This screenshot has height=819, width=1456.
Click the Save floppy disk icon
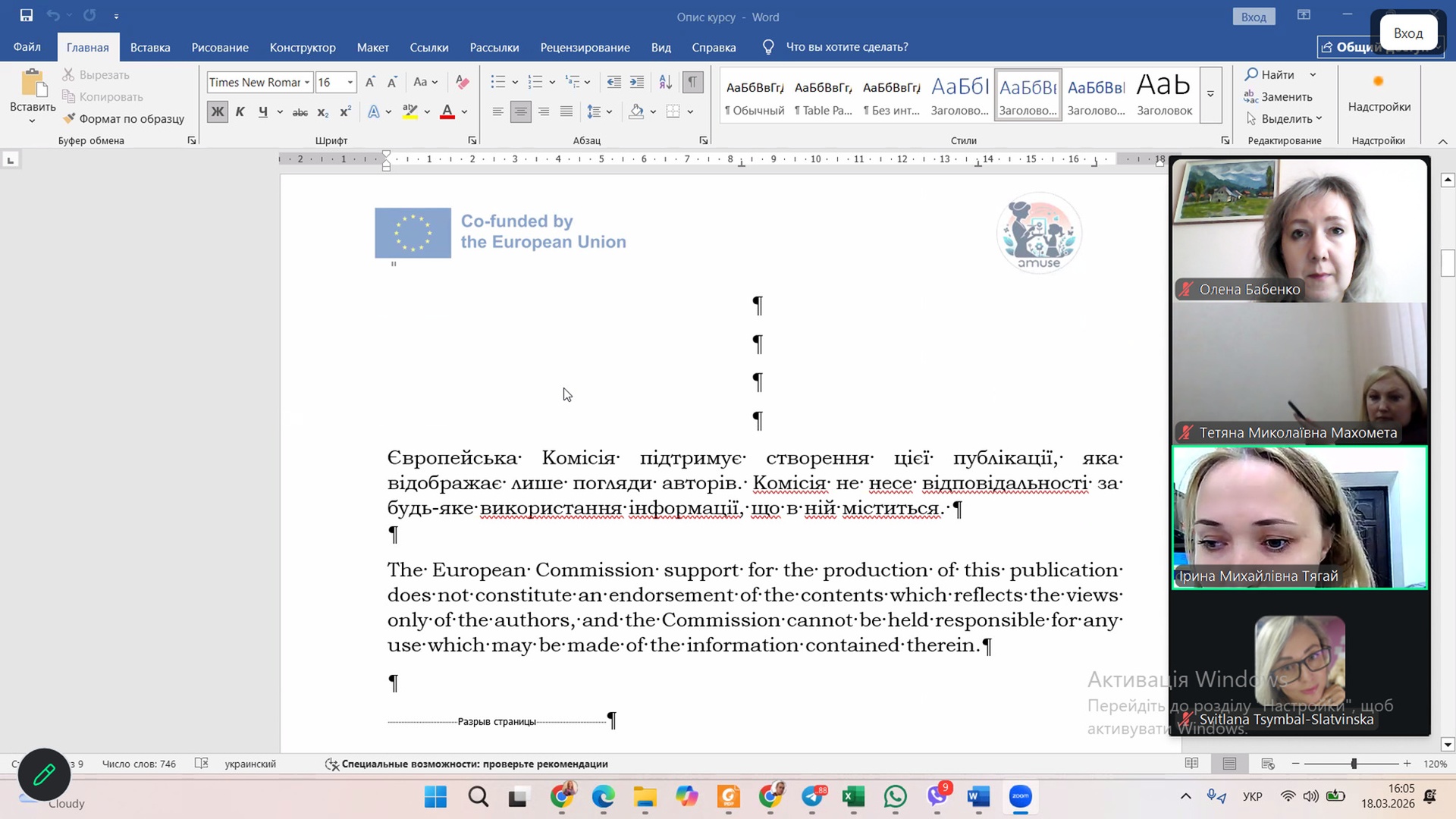(x=27, y=15)
